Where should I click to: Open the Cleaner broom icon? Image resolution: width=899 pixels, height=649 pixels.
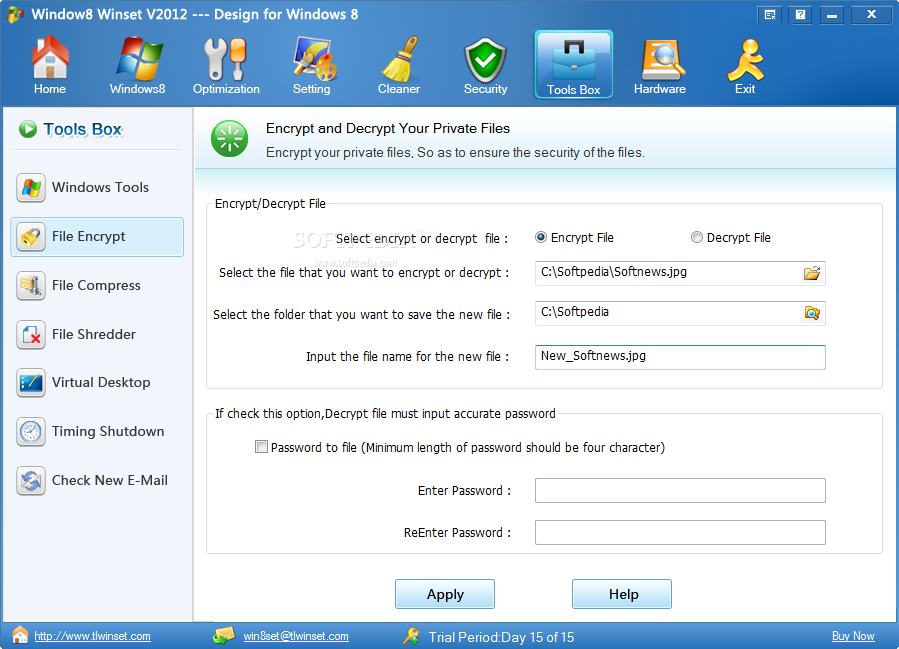click(x=400, y=59)
